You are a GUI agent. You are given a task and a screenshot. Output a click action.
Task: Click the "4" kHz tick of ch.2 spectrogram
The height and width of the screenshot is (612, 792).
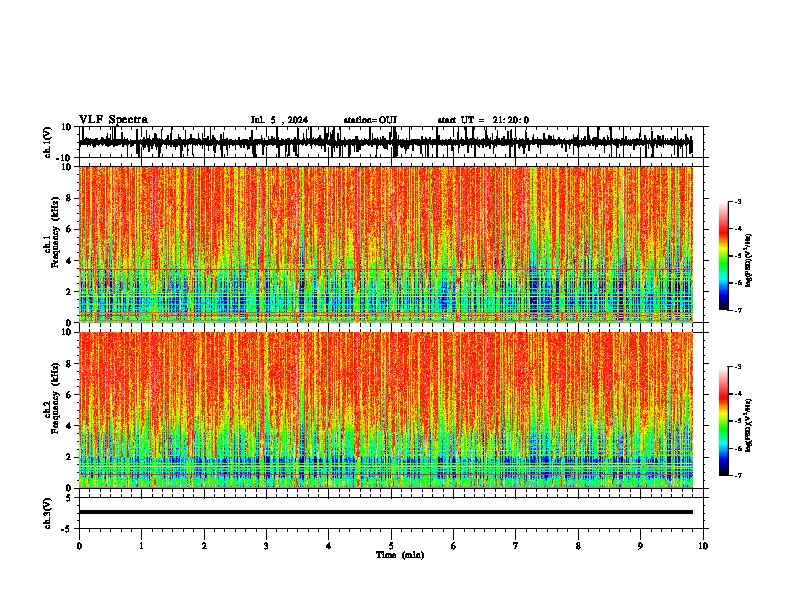69,426
